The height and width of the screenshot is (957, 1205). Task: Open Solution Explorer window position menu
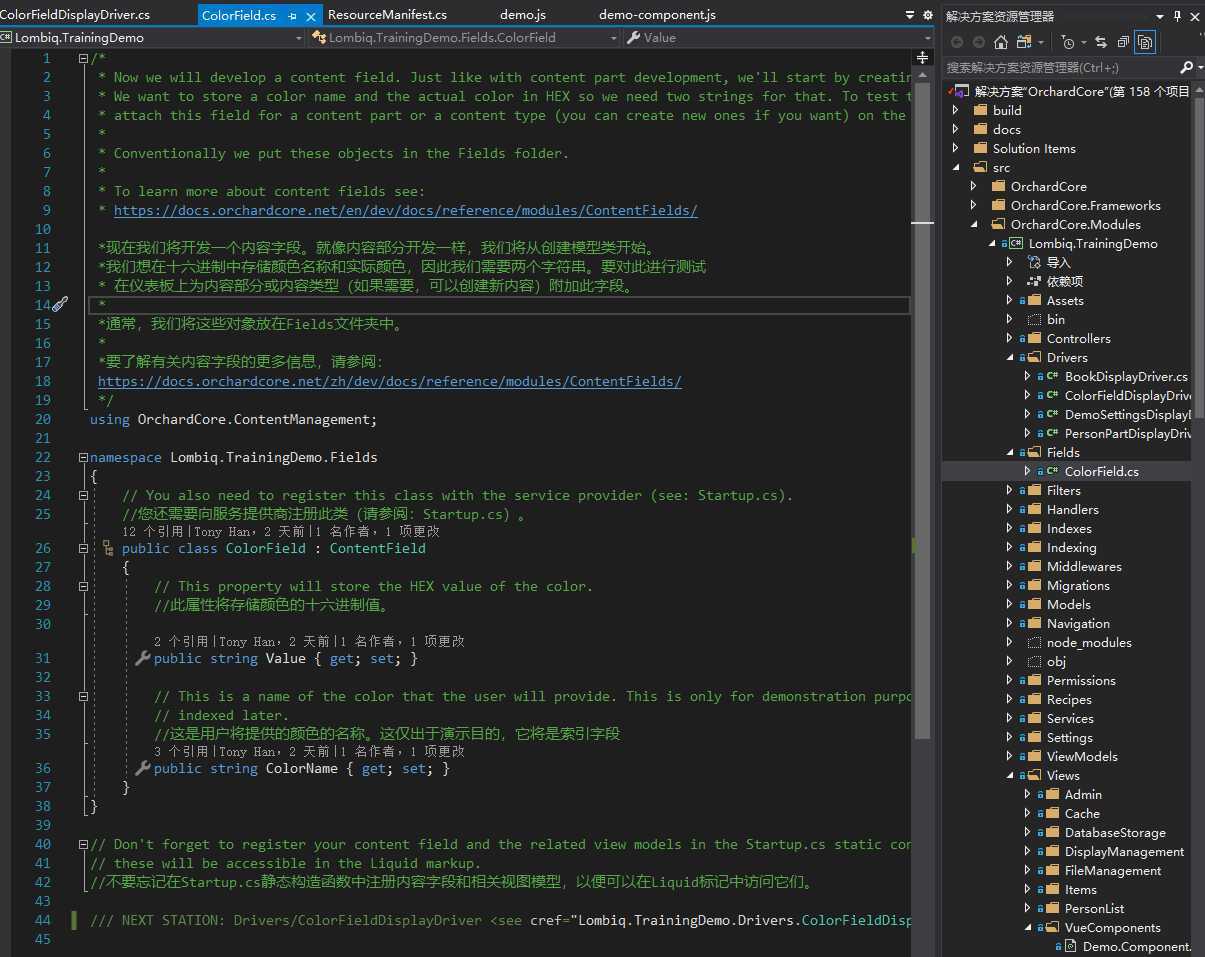click(1161, 16)
